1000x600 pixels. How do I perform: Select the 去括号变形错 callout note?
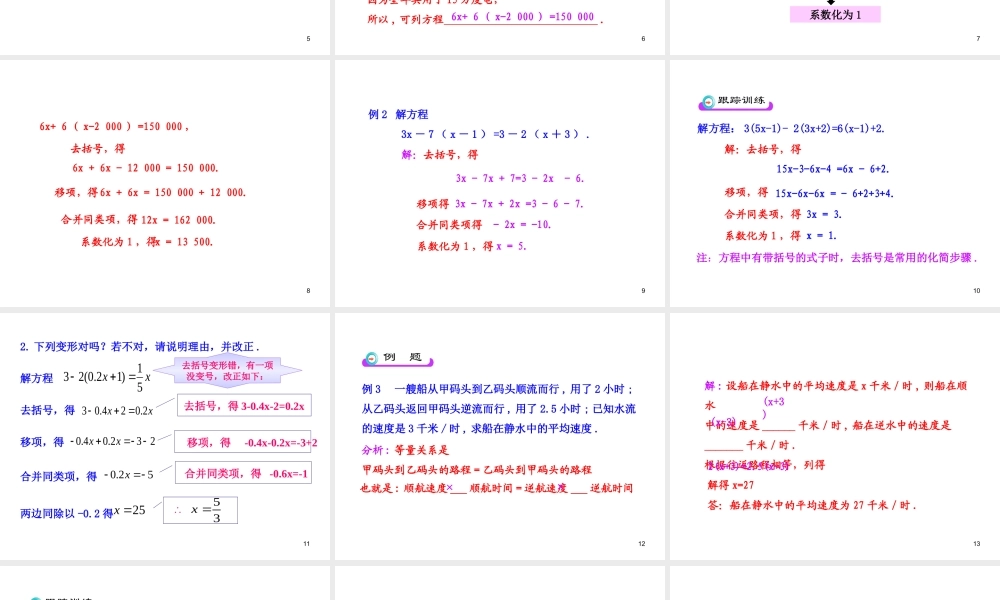tap(228, 370)
